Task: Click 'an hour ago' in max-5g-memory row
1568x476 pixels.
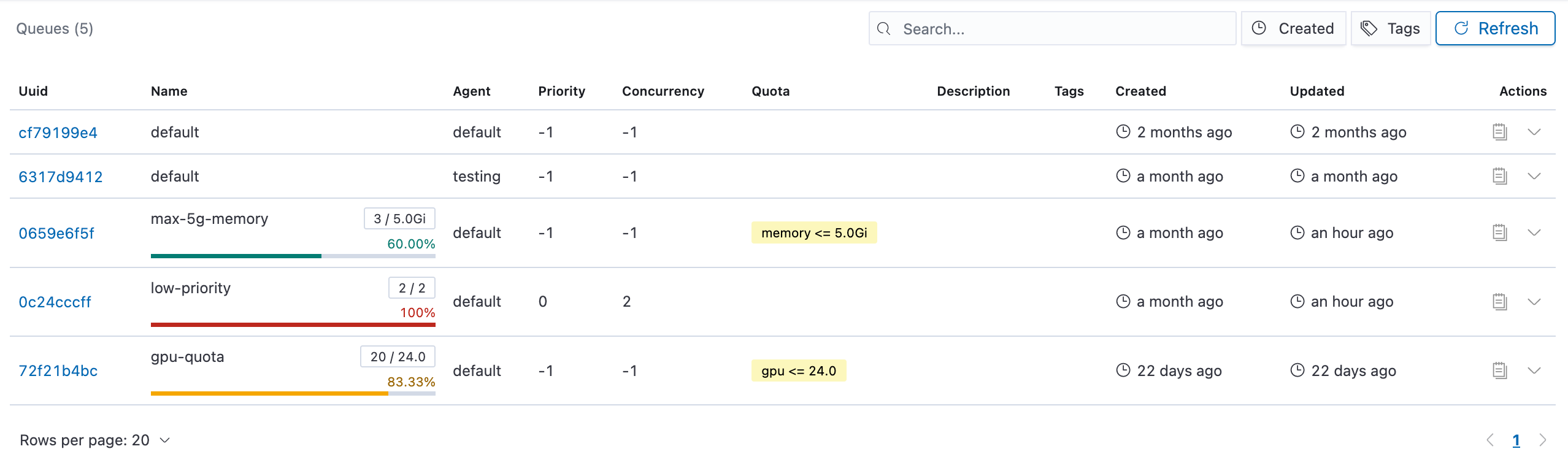Action: click(1352, 232)
